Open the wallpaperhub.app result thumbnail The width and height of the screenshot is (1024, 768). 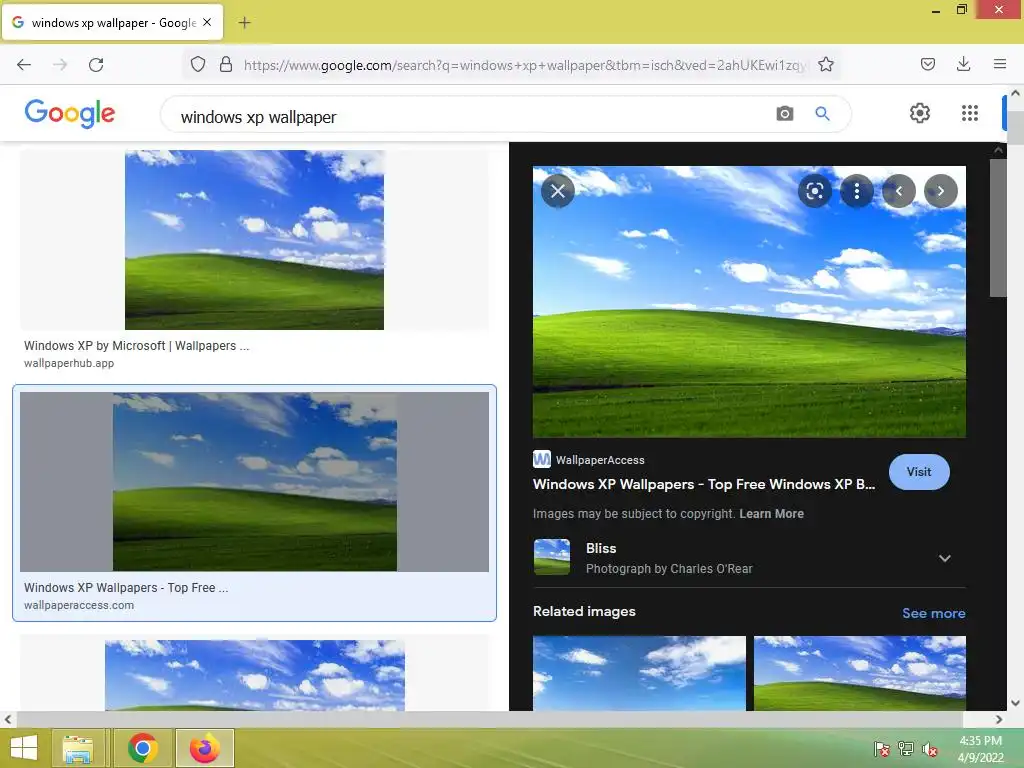(x=254, y=240)
